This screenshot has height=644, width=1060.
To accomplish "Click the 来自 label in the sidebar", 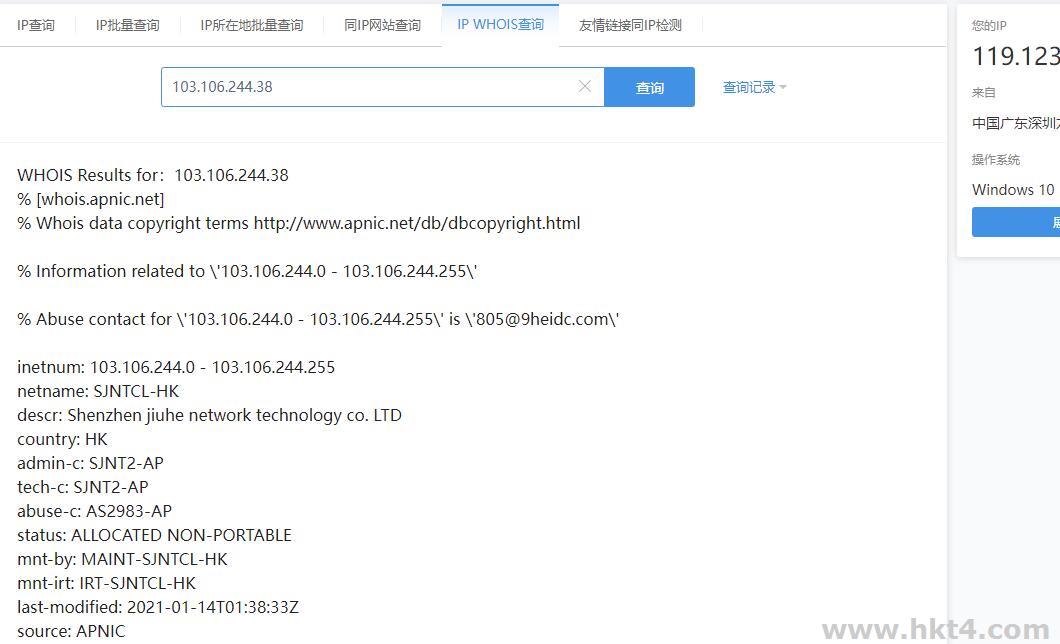I will click(x=984, y=93).
